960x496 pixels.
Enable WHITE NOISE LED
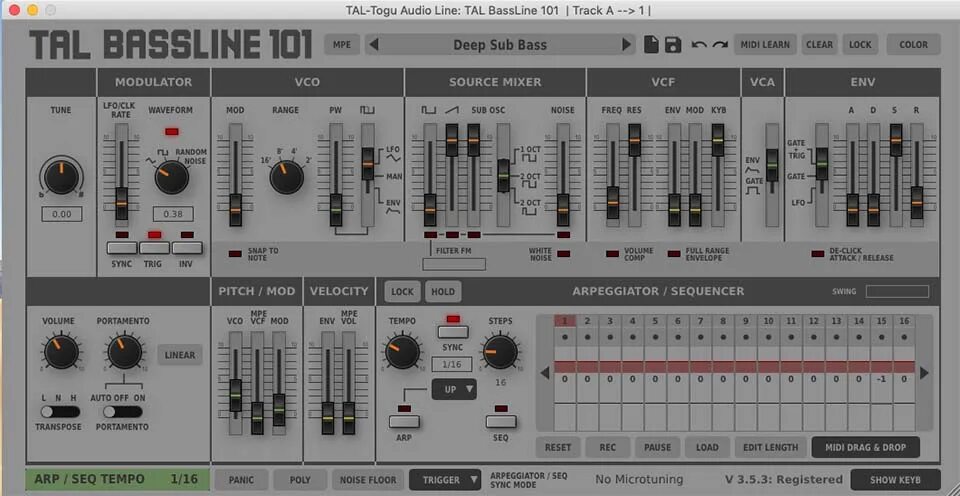tap(564, 254)
